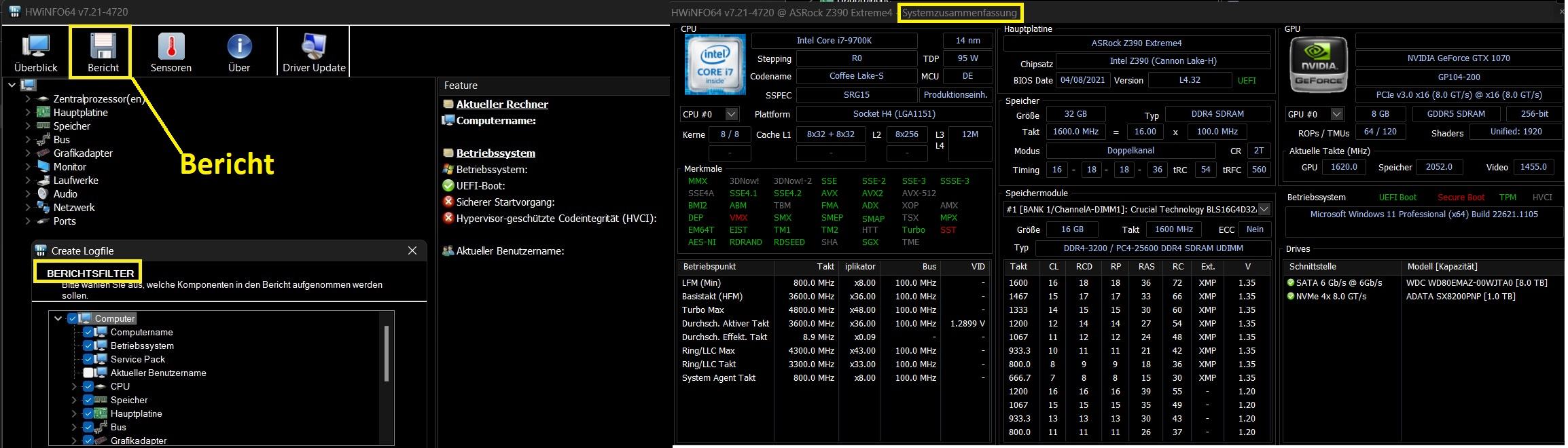Click green status dot for SATA drive
Image resolution: width=1568 pixels, height=448 pixels.
[1291, 282]
